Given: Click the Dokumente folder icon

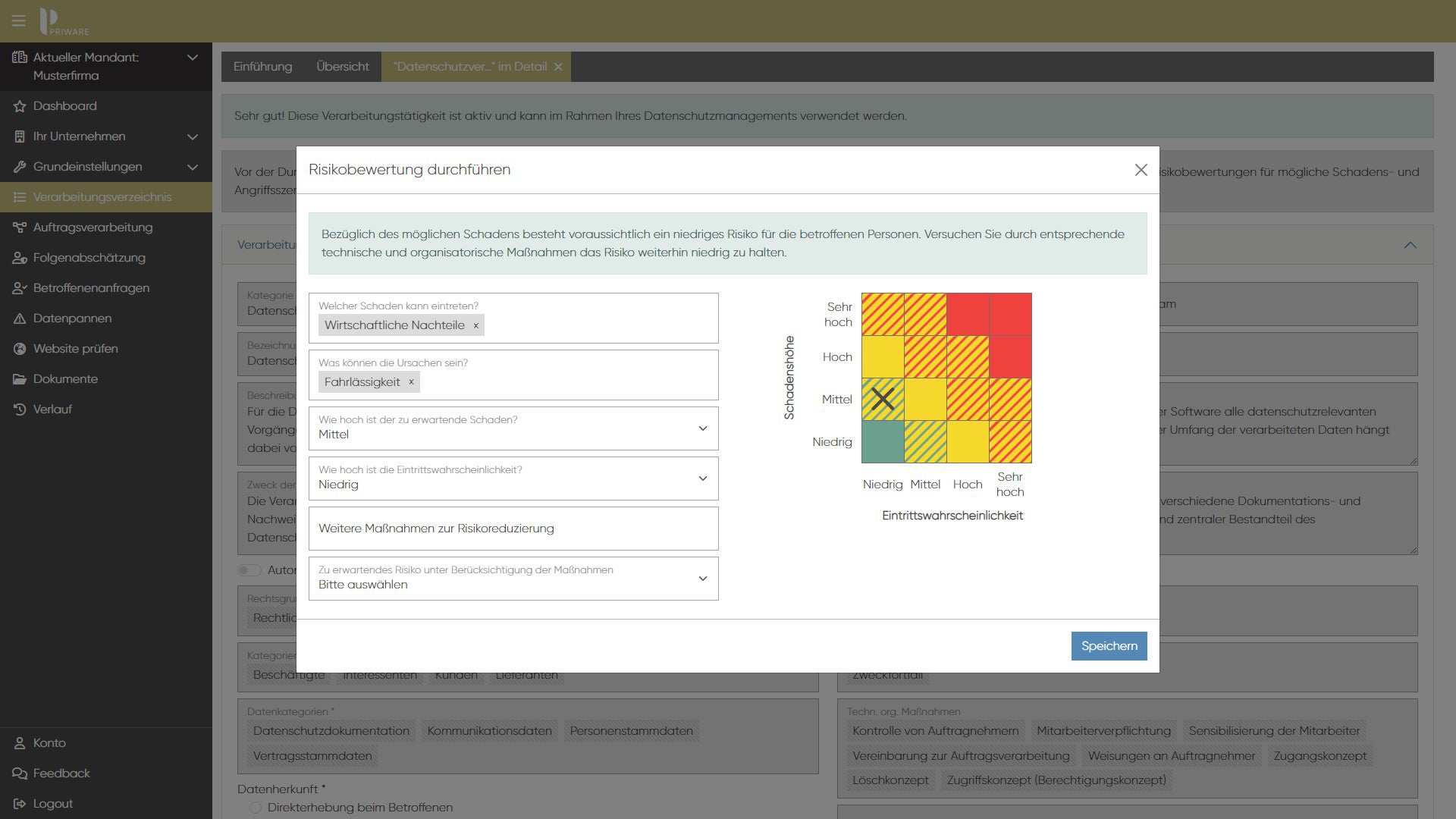Looking at the screenshot, I should point(20,379).
